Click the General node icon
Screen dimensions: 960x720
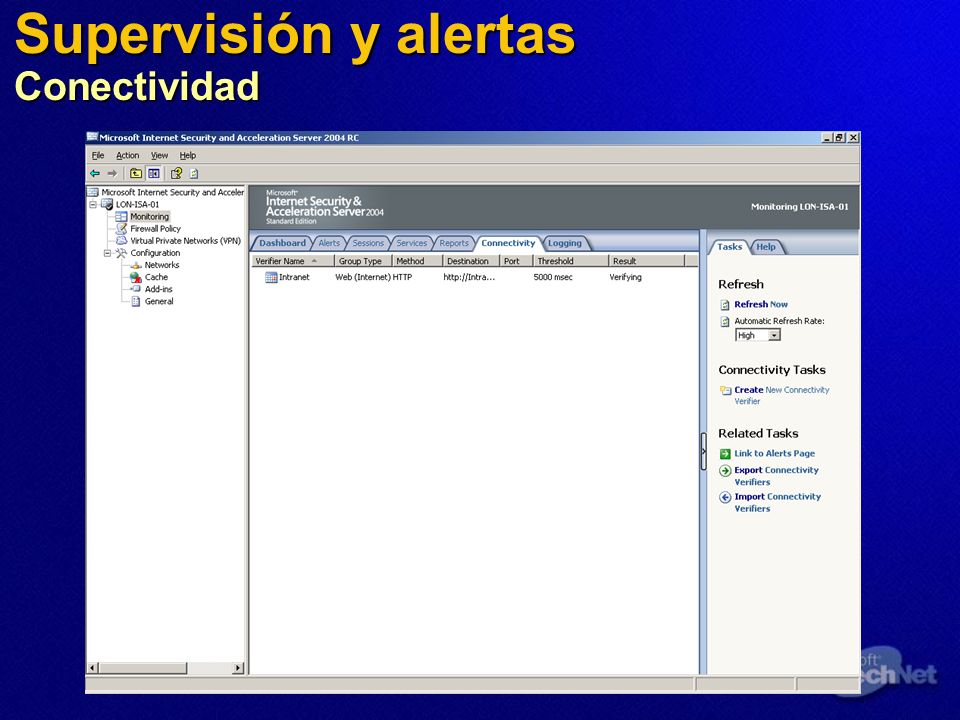136,301
